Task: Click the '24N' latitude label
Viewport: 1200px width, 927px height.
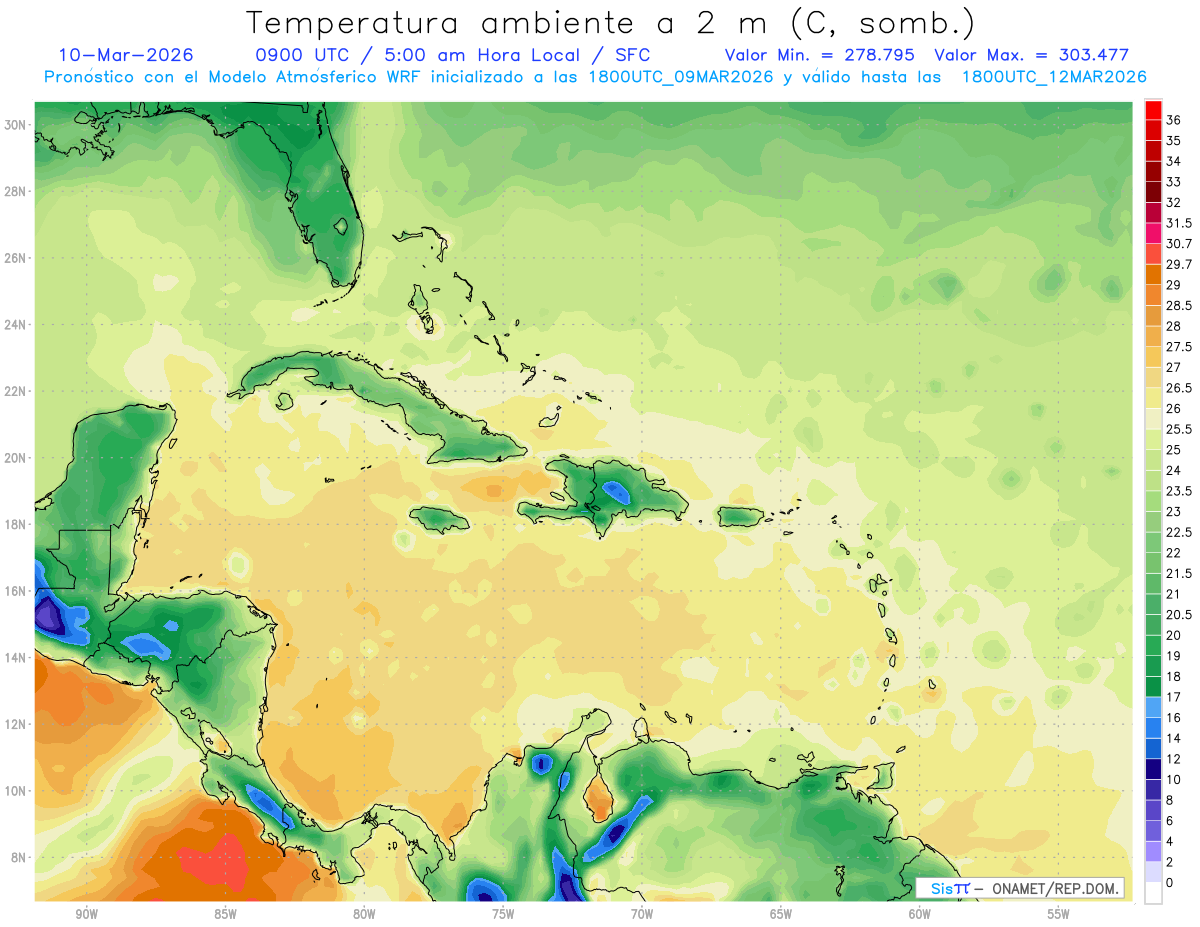Action: (x=16, y=325)
